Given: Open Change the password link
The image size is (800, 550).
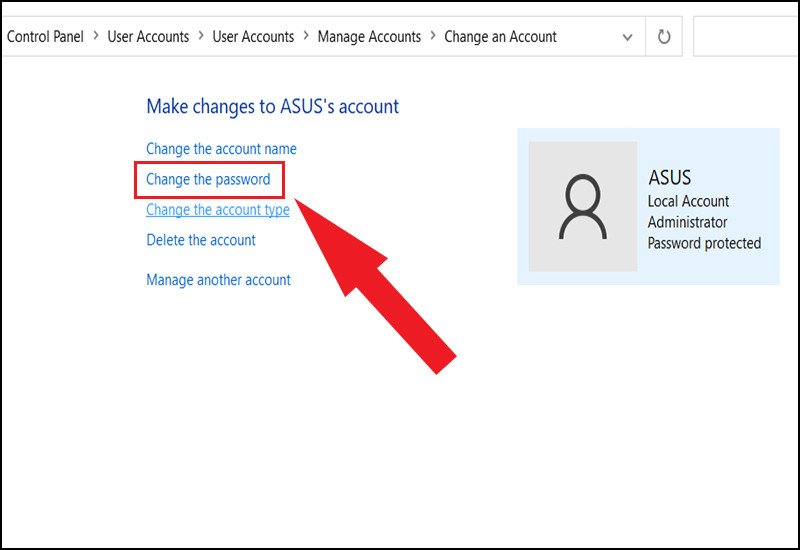Looking at the screenshot, I should (x=208, y=180).
